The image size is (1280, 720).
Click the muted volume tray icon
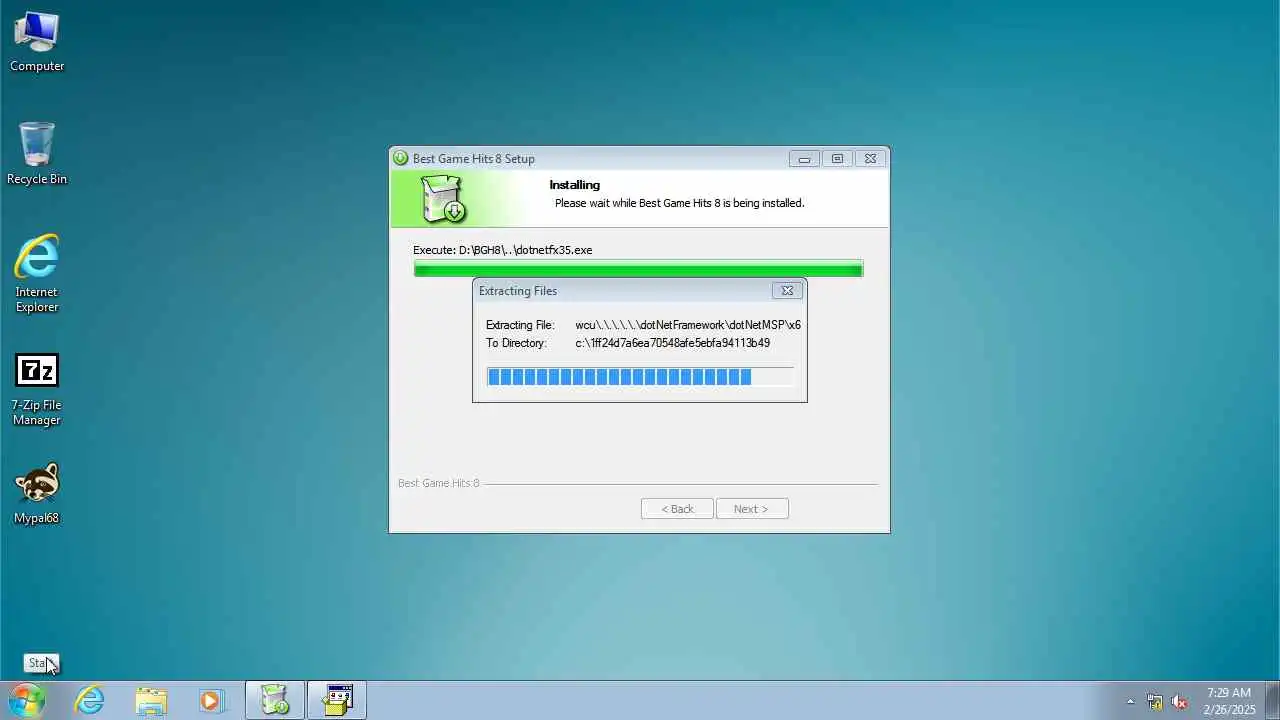coord(1179,701)
